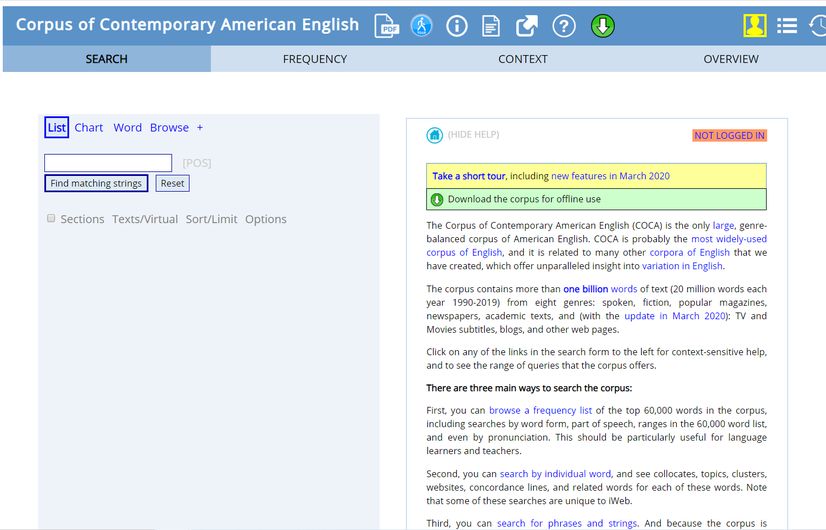Click the external link share icon
The height and width of the screenshot is (530, 826).
coord(527,26)
